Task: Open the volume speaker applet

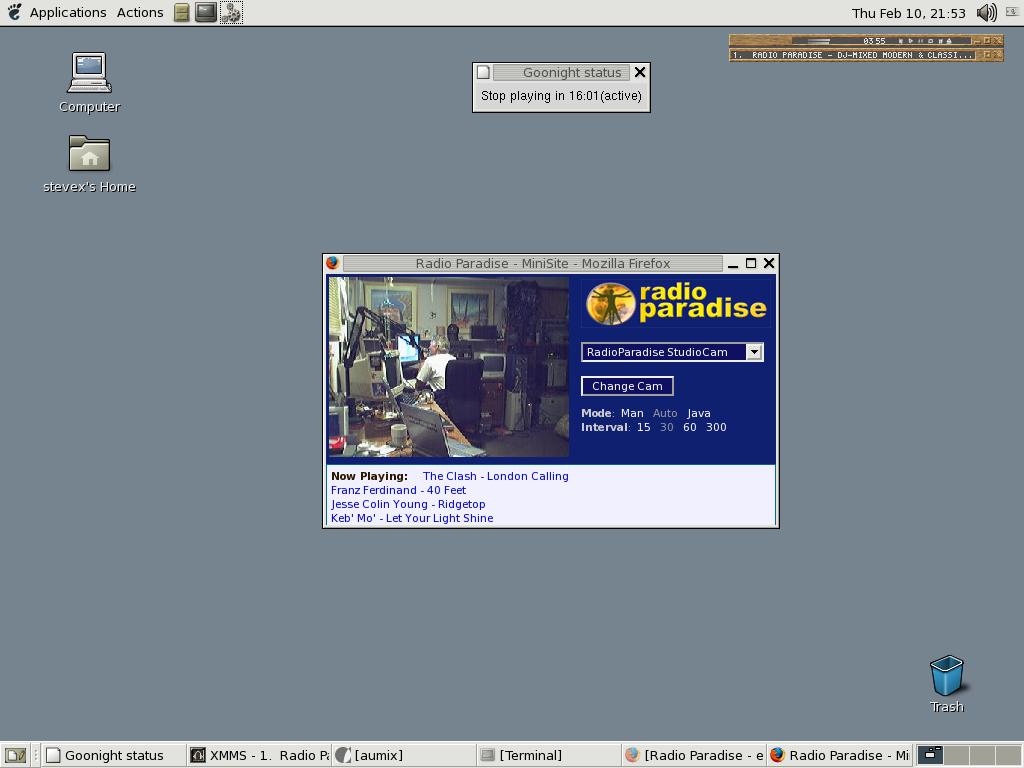Action: click(x=986, y=12)
